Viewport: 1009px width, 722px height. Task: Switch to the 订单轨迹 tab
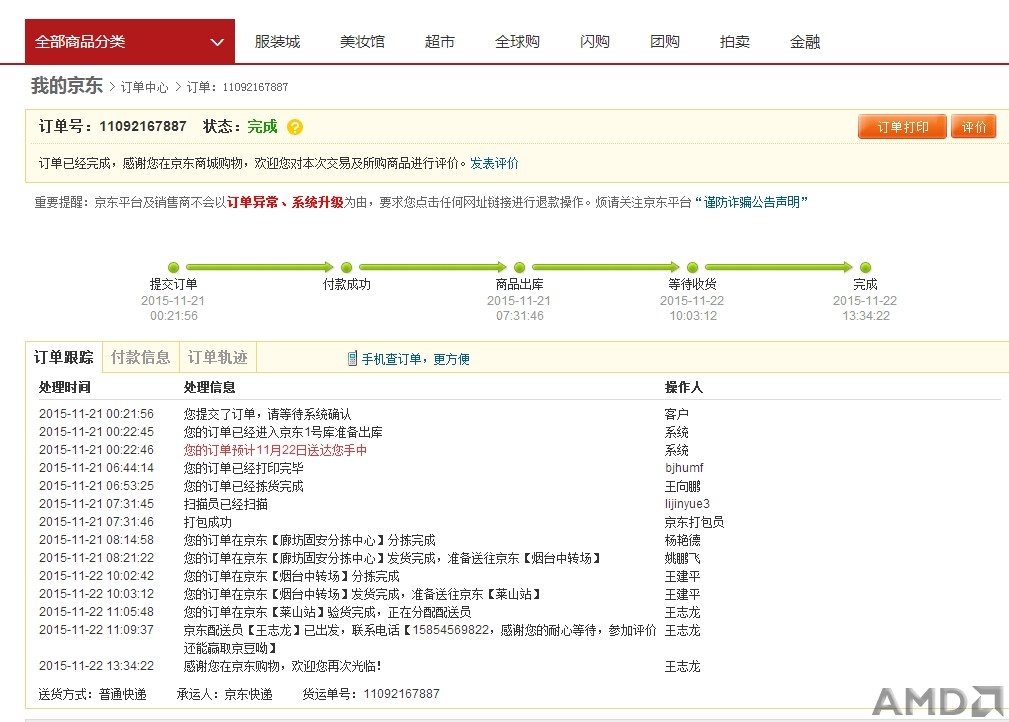tap(218, 357)
